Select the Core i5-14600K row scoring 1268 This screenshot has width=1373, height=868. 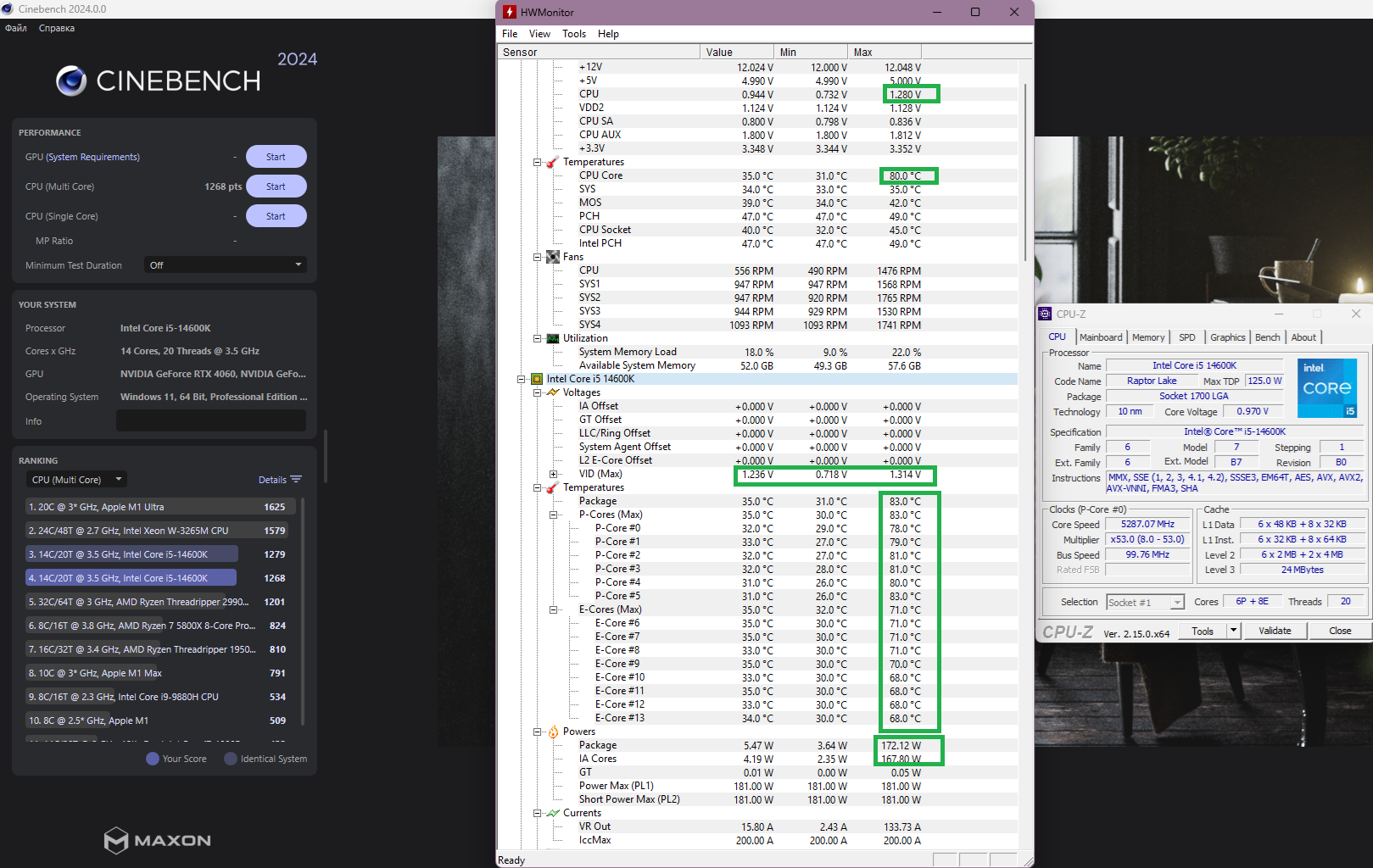(x=161, y=578)
